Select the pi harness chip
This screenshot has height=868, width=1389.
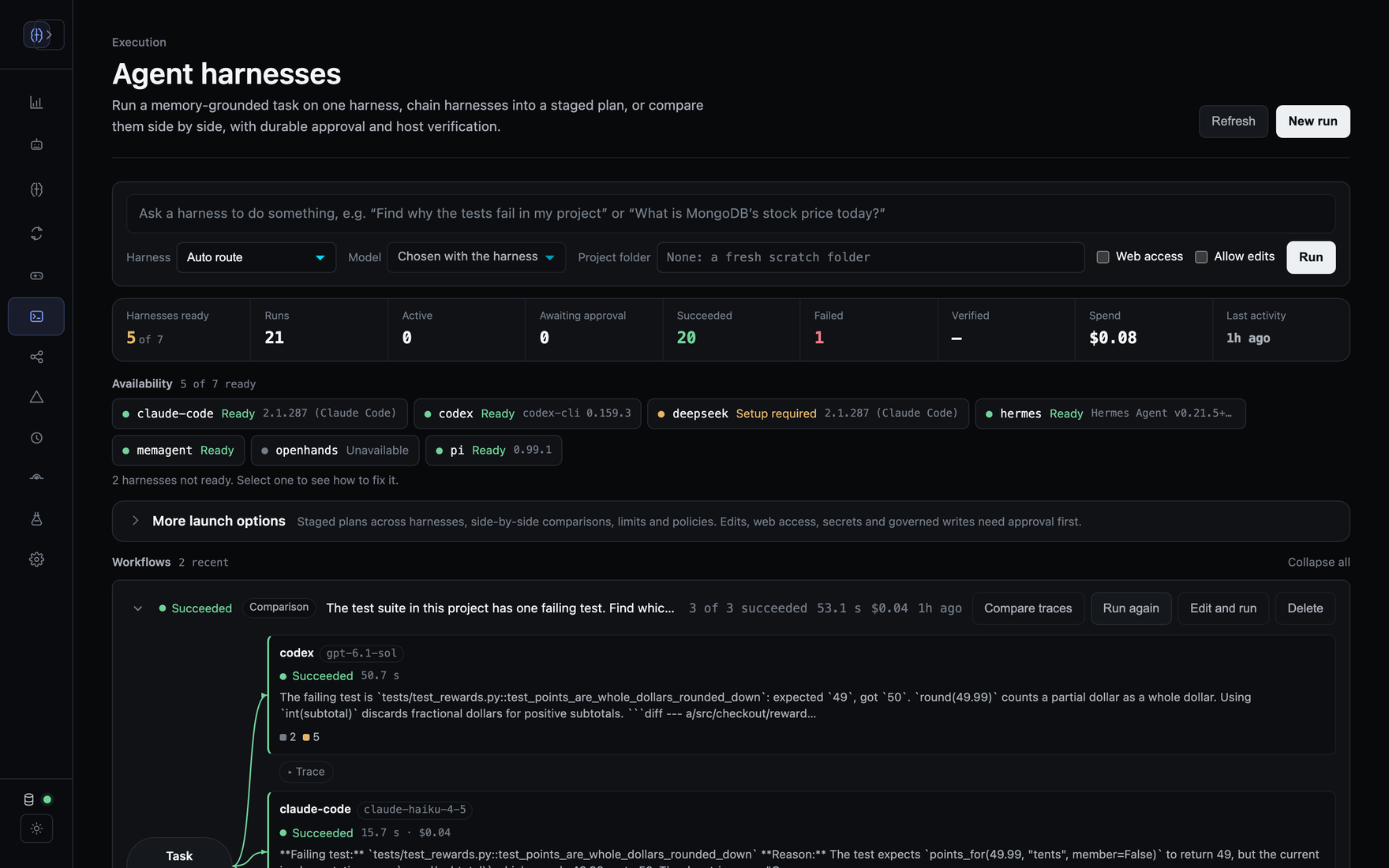493,451
